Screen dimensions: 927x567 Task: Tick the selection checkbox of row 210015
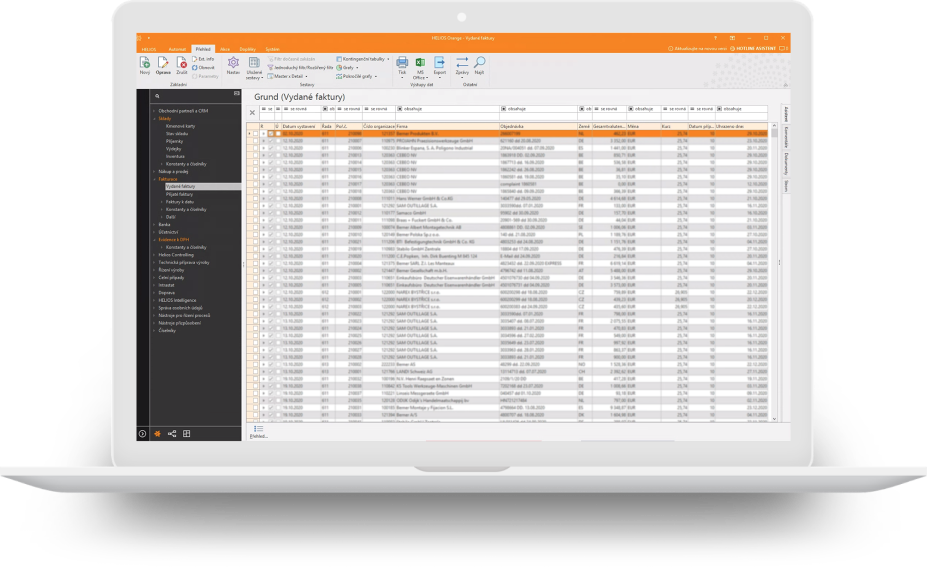pyautogui.click(x=255, y=170)
